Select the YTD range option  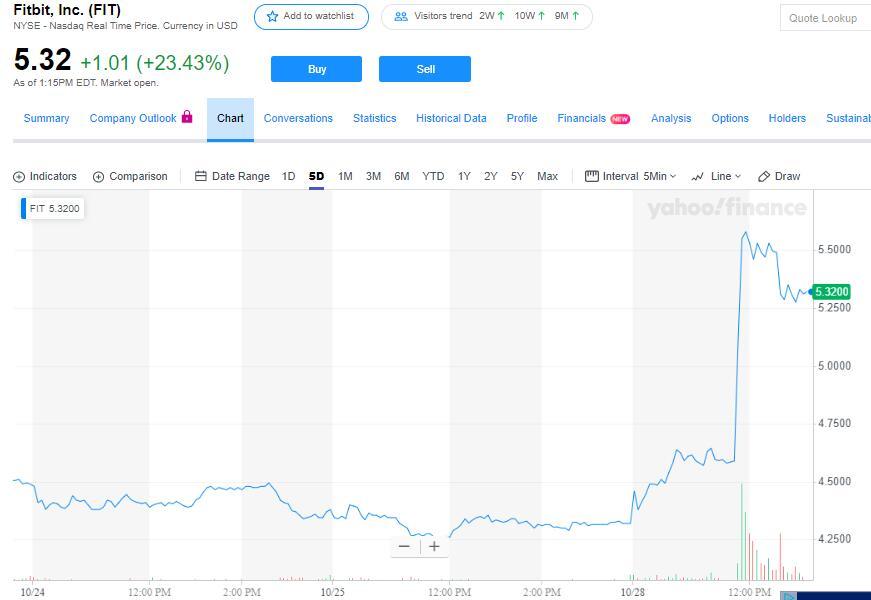(433, 176)
